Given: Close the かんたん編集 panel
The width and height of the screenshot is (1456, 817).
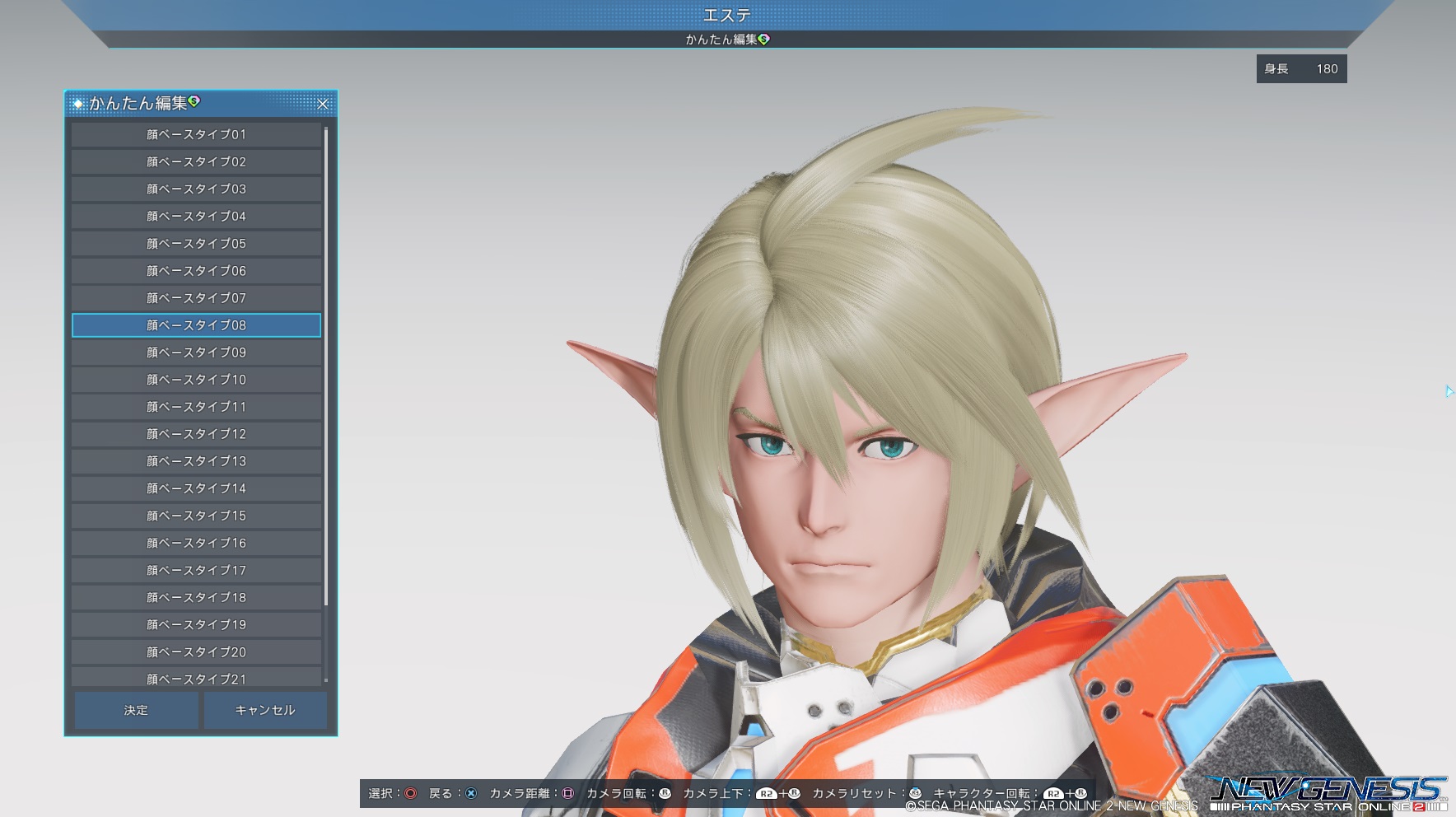Looking at the screenshot, I should tap(323, 104).
